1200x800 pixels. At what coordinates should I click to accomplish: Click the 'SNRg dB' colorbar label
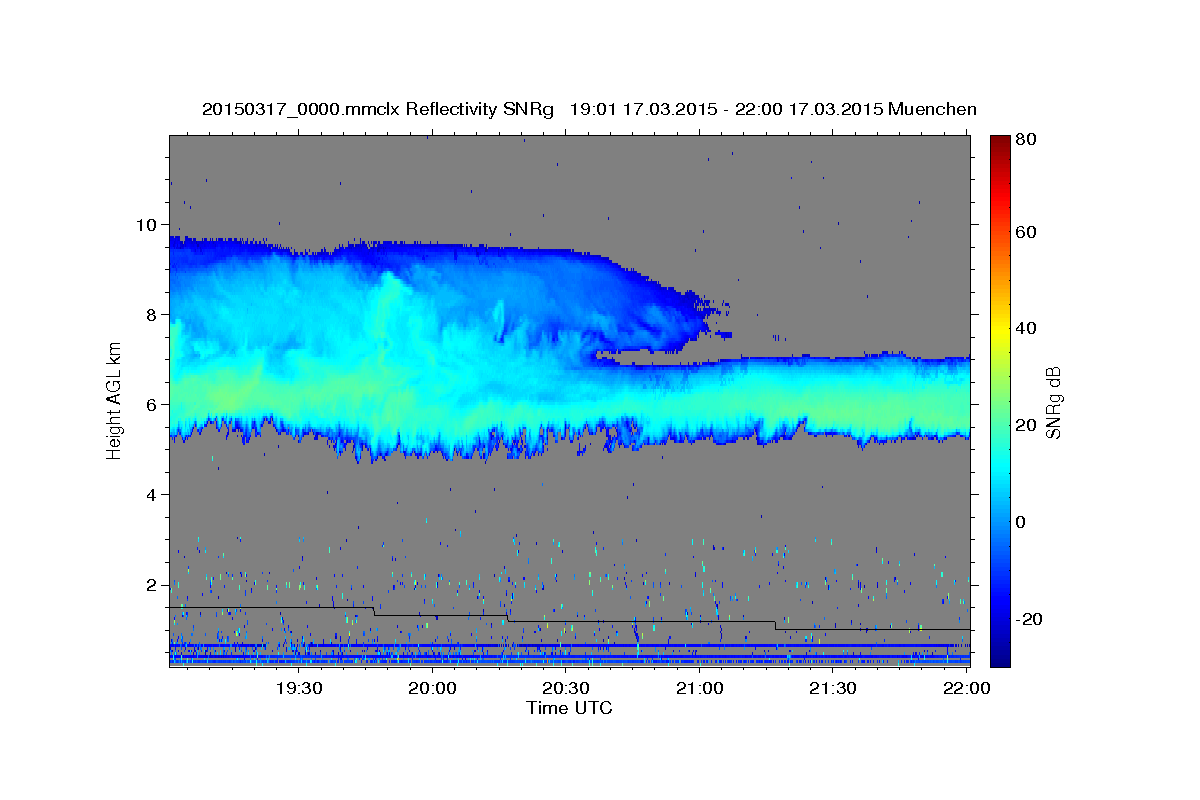(x=1053, y=402)
